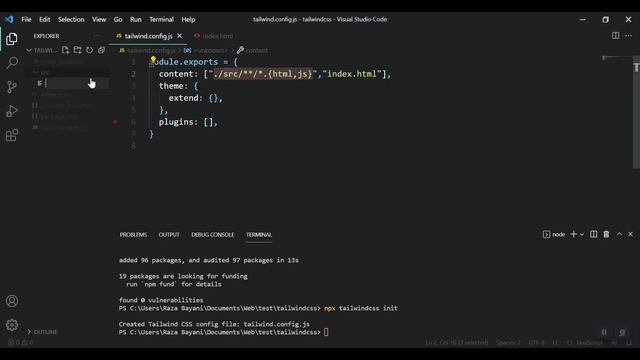Maximize the terminal panel size
This screenshot has width=640, height=360.
pos(619,234)
